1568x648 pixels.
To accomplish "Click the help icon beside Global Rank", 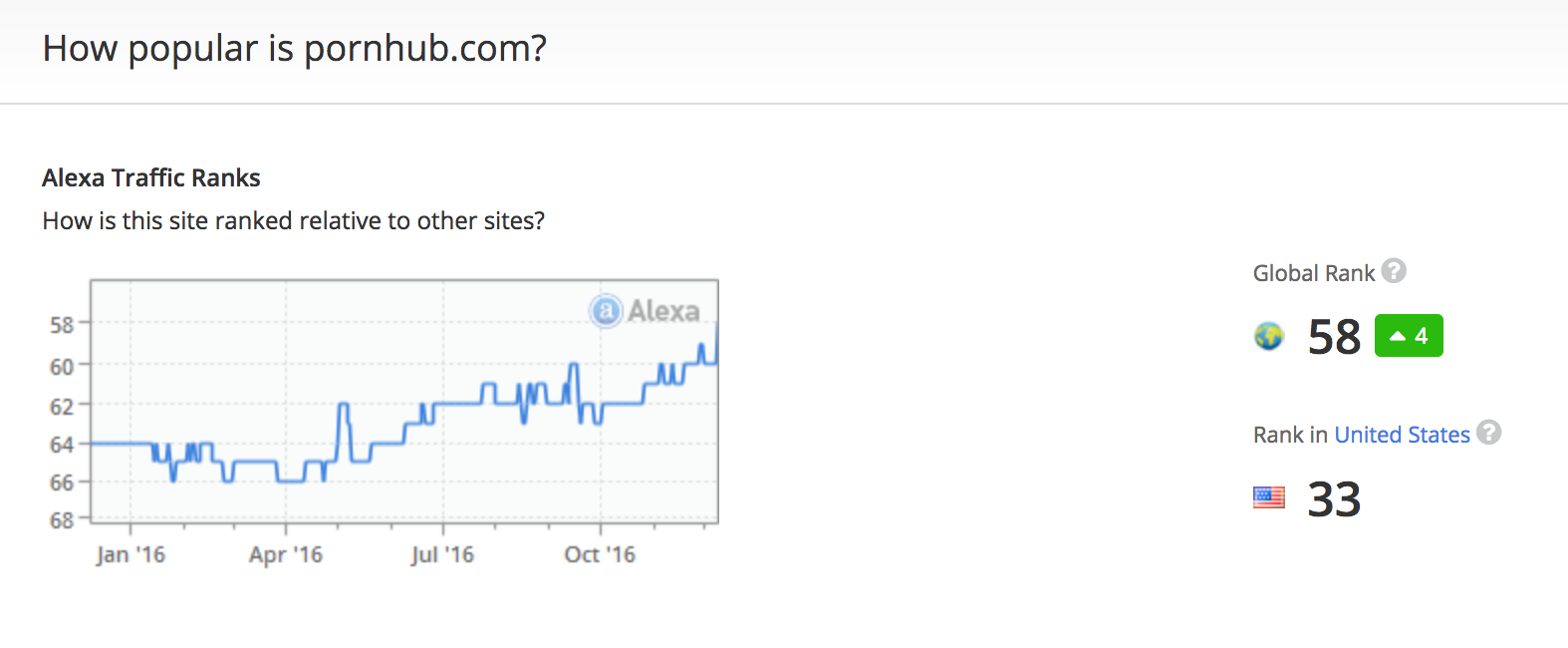I will click(x=1395, y=271).
